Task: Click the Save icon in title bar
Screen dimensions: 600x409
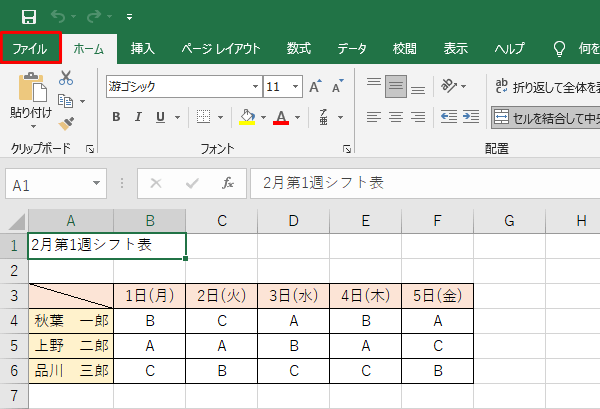Action: coord(29,17)
